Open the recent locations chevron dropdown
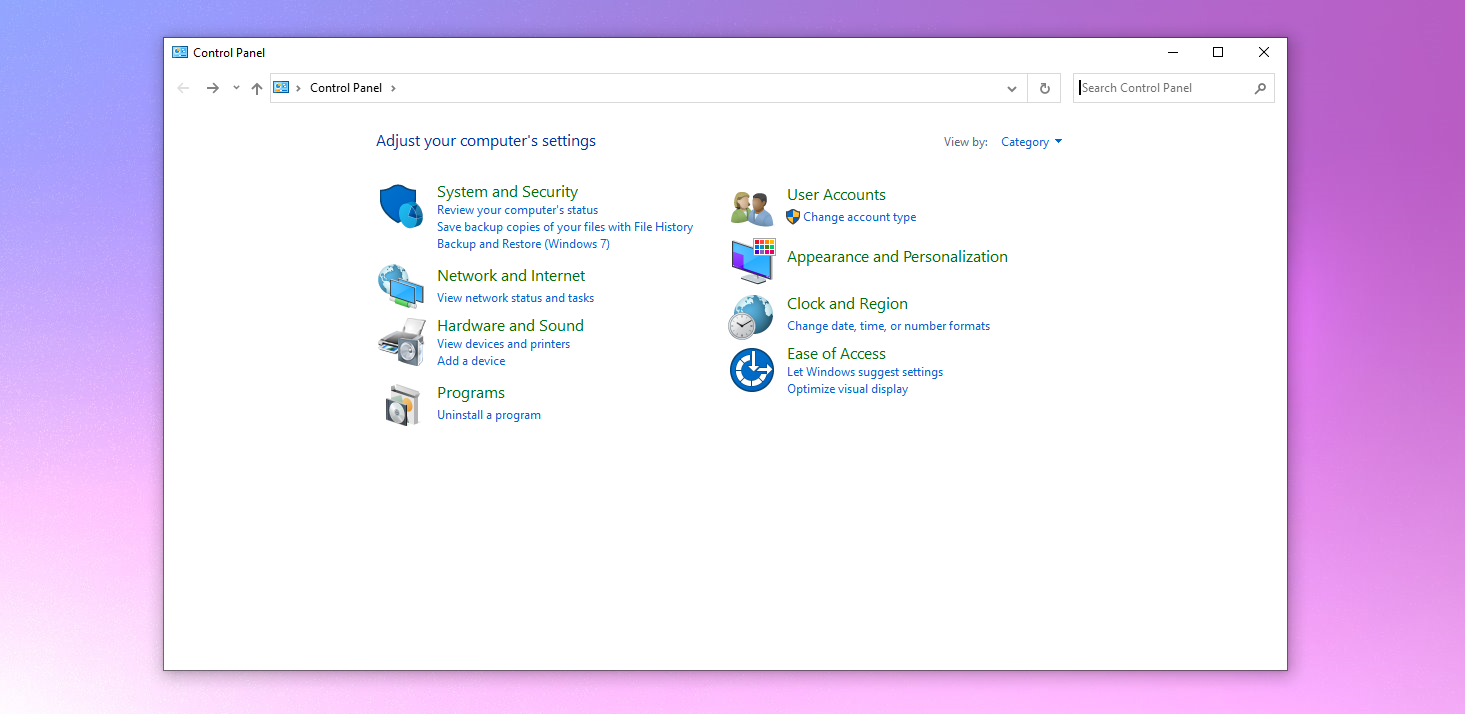The width and height of the screenshot is (1465, 714). pyautogui.click(x=235, y=88)
